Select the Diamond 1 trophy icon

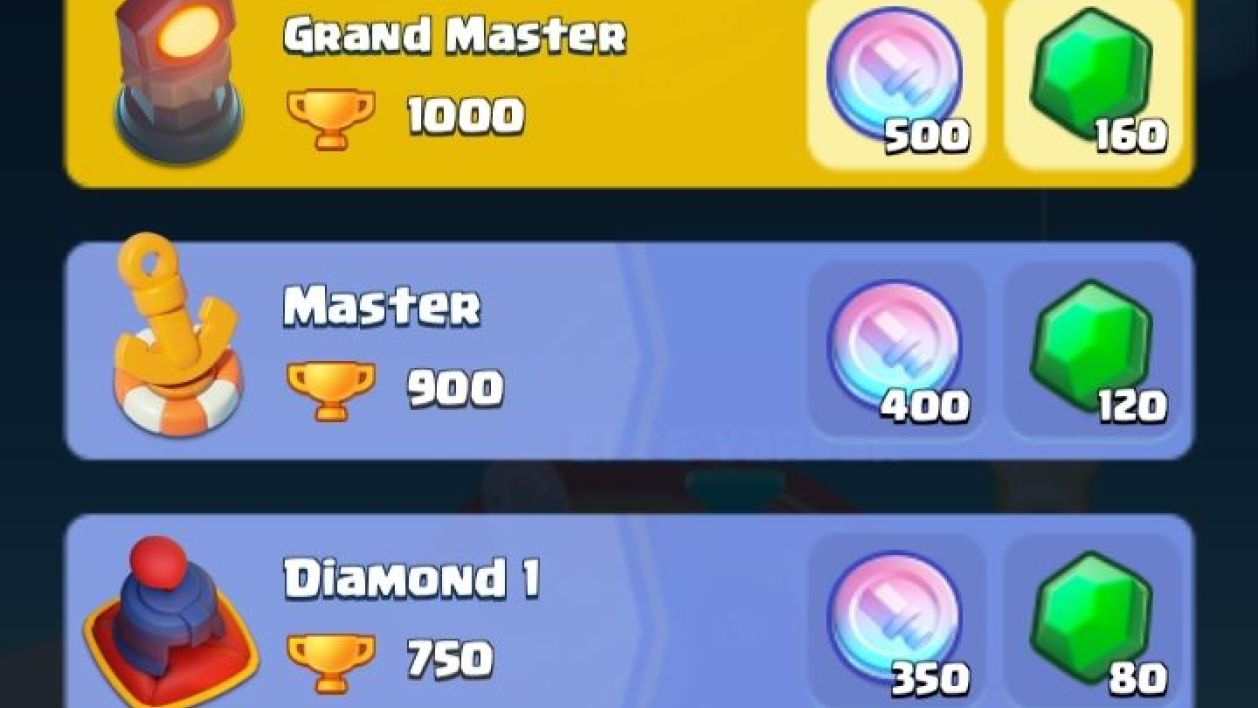click(x=331, y=660)
